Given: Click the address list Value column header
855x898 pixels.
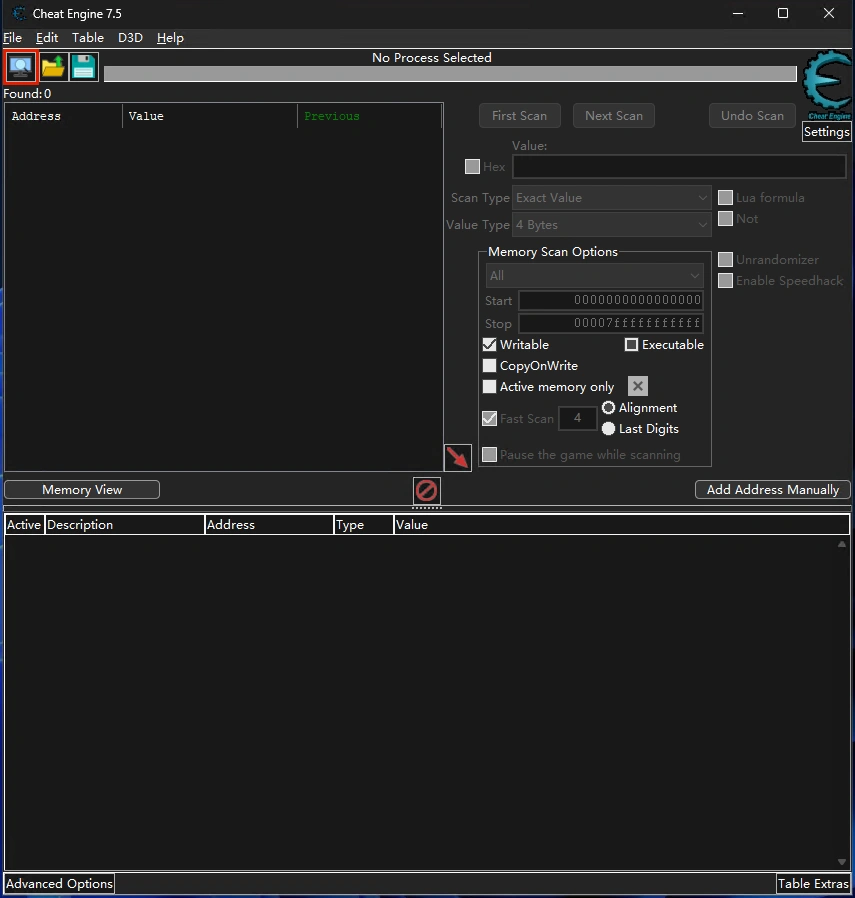Looking at the screenshot, I should [x=621, y=525].
